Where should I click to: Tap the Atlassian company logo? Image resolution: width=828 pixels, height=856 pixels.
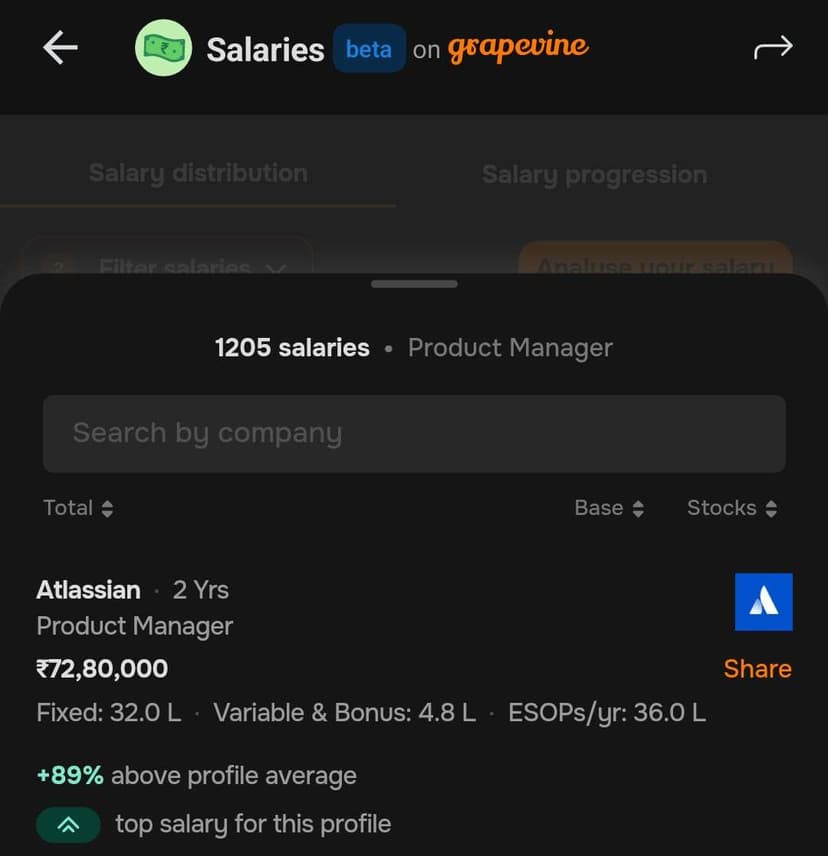[763, 601]
